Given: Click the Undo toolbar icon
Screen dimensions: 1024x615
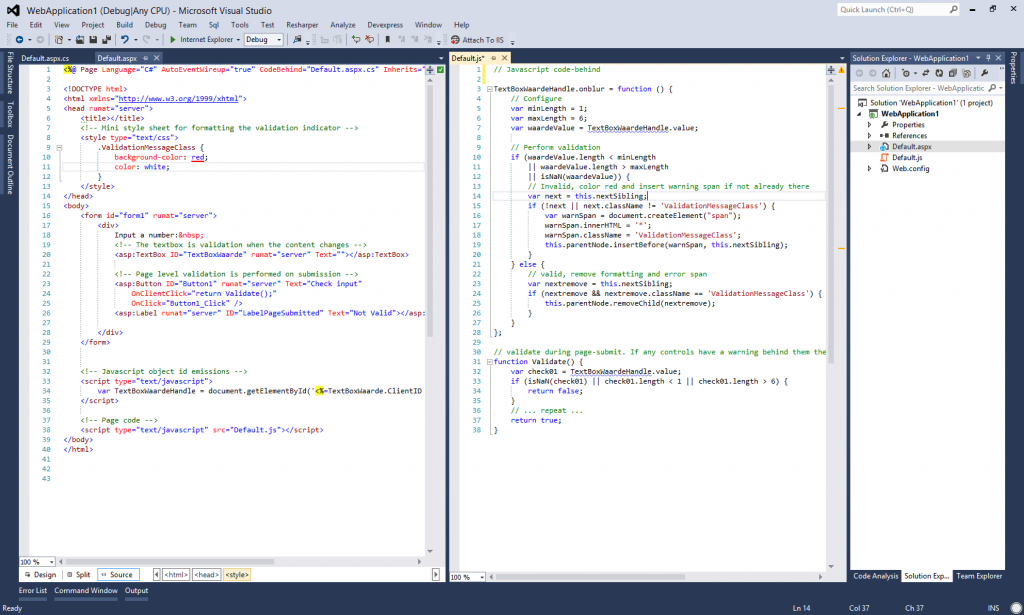Looking at the screenshot, I should (124, 40).
